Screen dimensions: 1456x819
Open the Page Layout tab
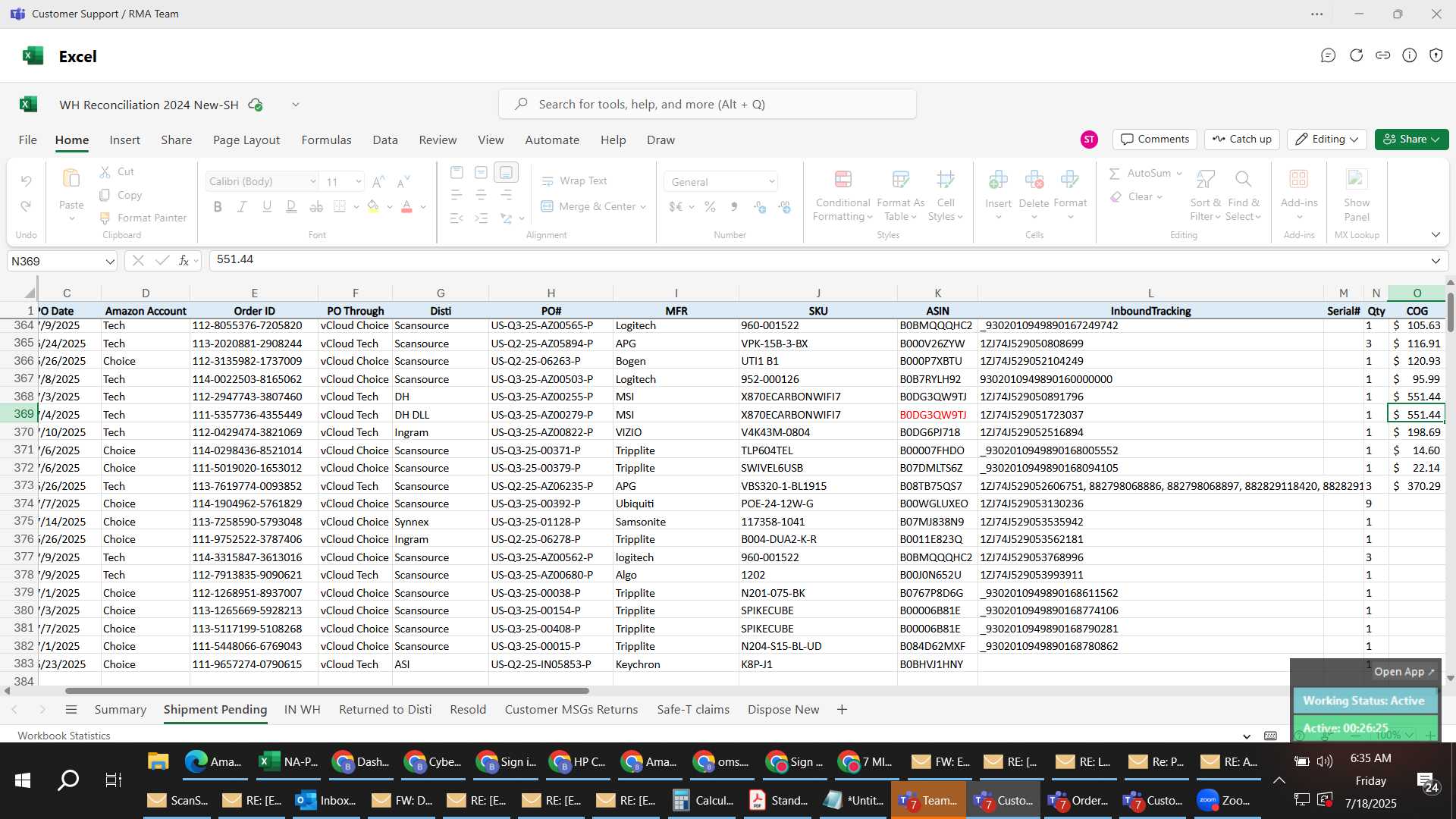(x=246, y=140)
